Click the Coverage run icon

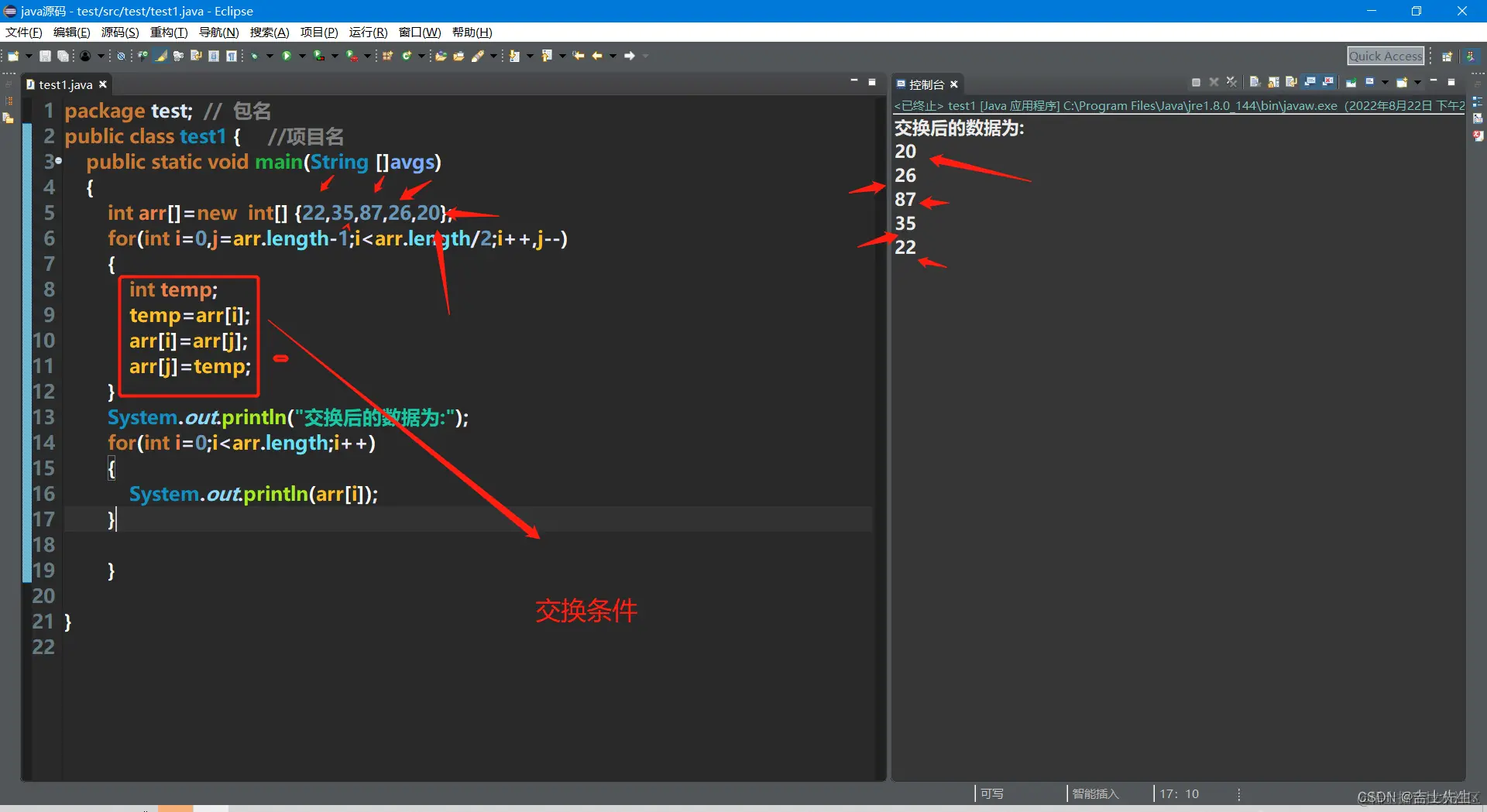(x=319, y=56)
